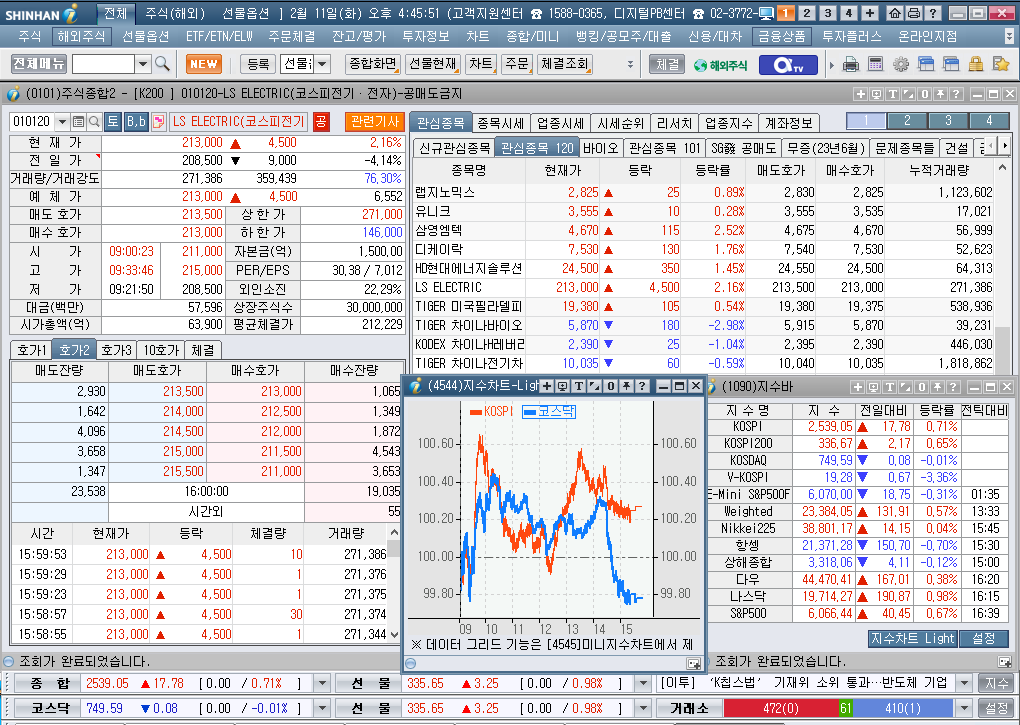Expand stock code 010120 history dropdown
Screen dimensions: 1020x725
(x=62, y=122)
